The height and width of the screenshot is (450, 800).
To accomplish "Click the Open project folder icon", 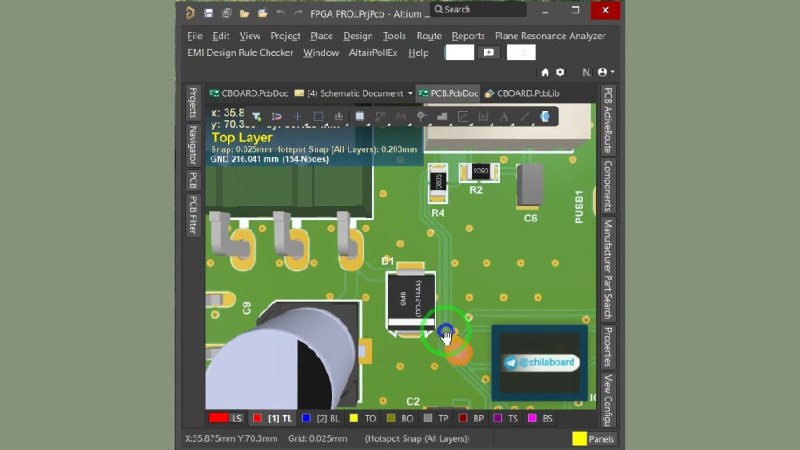I will tap(262, 13).
